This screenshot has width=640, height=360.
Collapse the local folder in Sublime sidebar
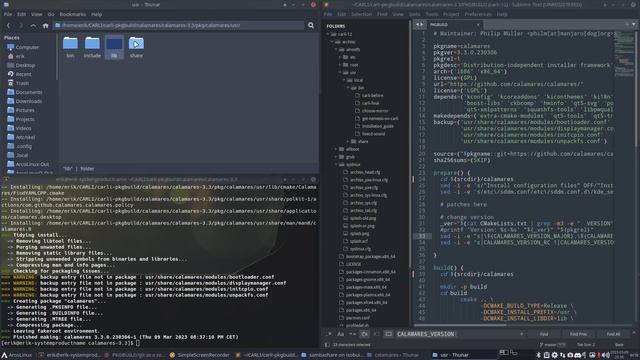pyautogui.click(x=344, y=80)
